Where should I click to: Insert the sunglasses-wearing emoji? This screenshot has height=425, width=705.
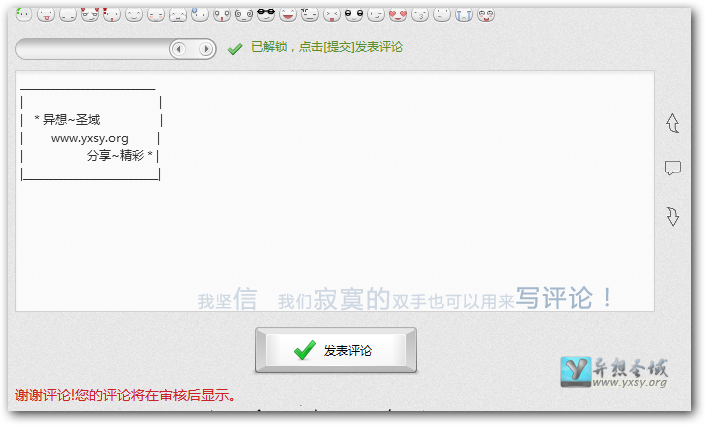[265, 14]
